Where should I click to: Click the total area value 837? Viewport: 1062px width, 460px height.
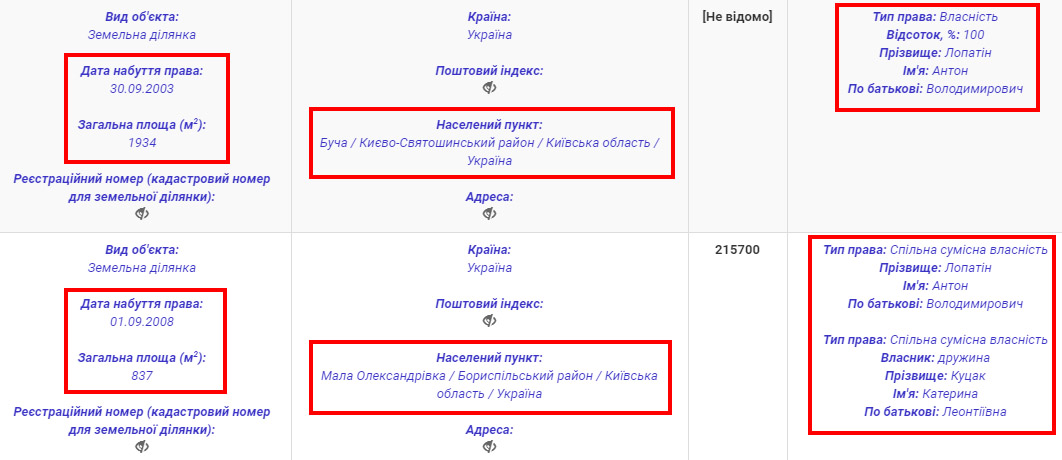[x=142, y=375]
